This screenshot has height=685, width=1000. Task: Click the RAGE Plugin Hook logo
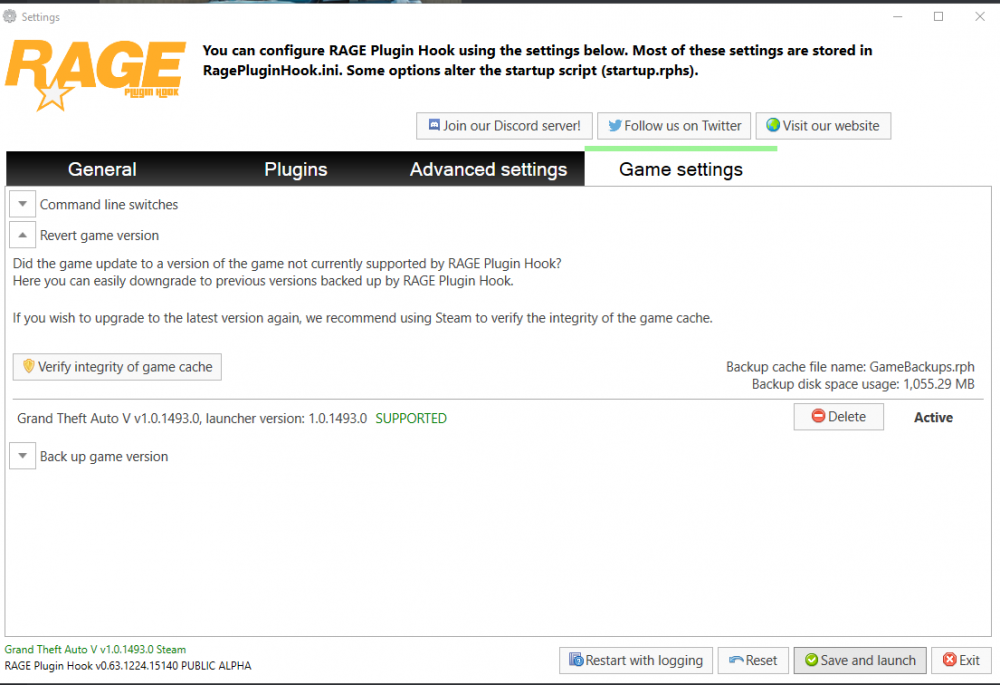(x=96, y=75)
